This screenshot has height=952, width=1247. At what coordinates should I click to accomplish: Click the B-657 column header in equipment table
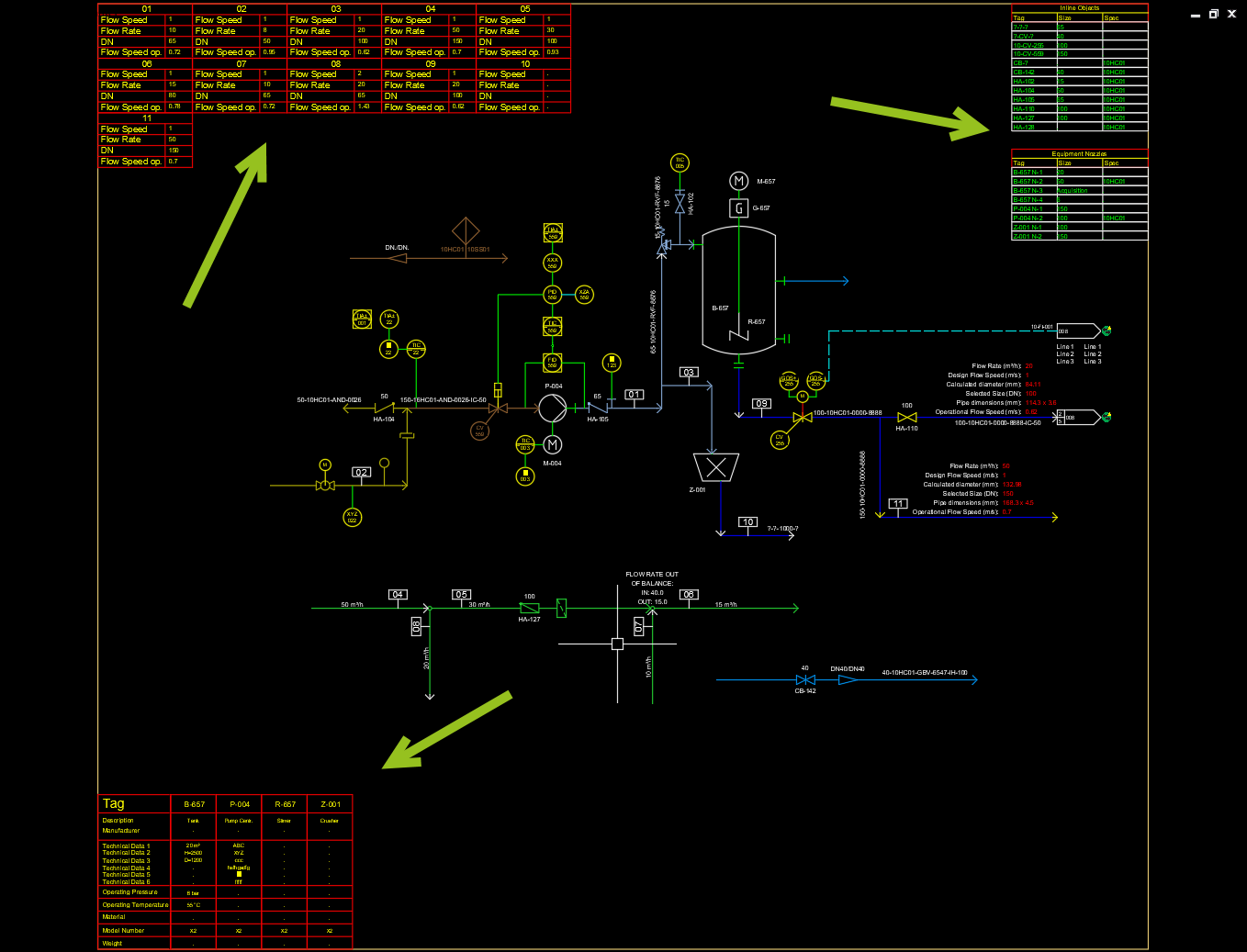194,804
